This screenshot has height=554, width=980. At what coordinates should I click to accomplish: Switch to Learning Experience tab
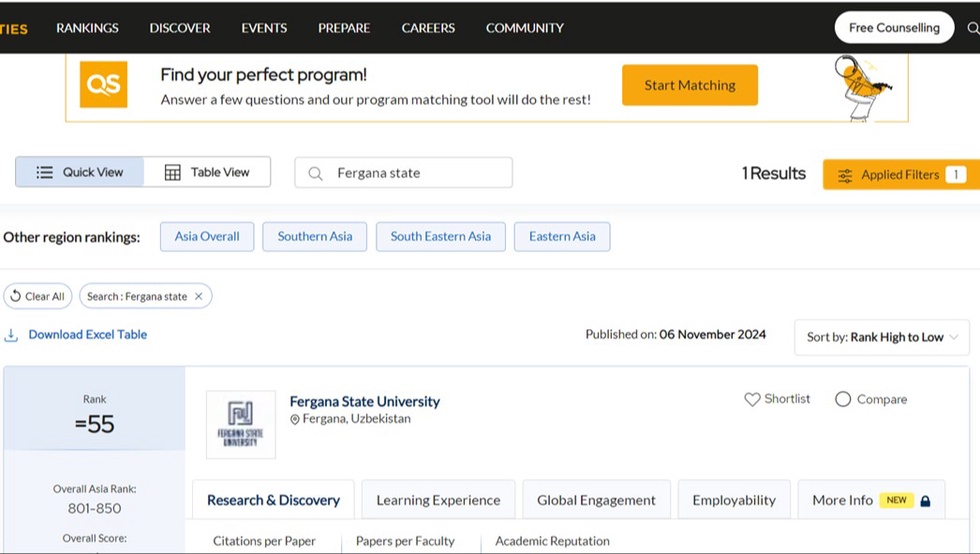point(438,500)
